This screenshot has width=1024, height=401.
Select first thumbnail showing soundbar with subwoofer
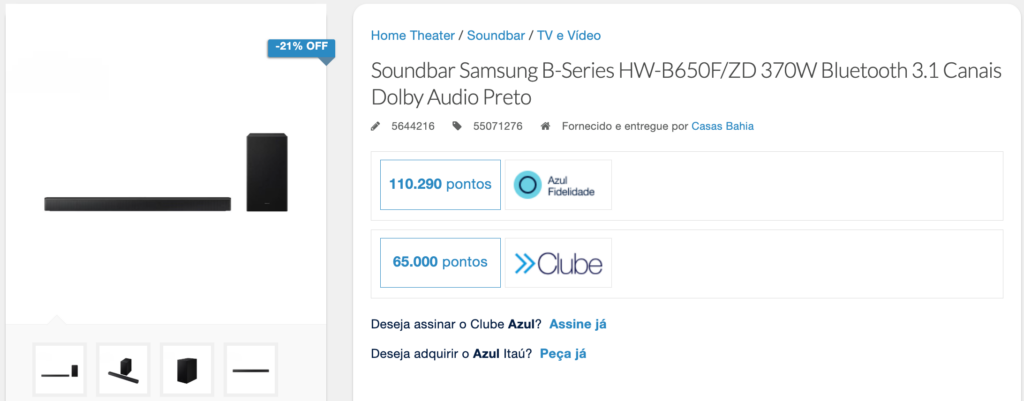coord(60,370)
